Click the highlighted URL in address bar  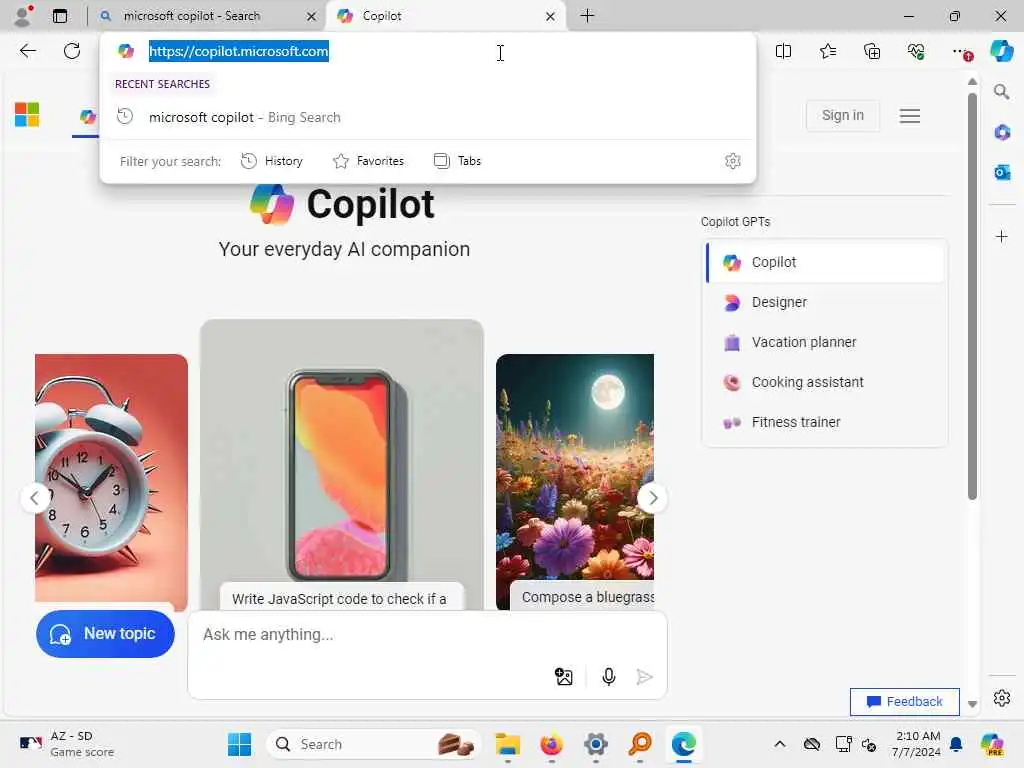click(238, 51)
